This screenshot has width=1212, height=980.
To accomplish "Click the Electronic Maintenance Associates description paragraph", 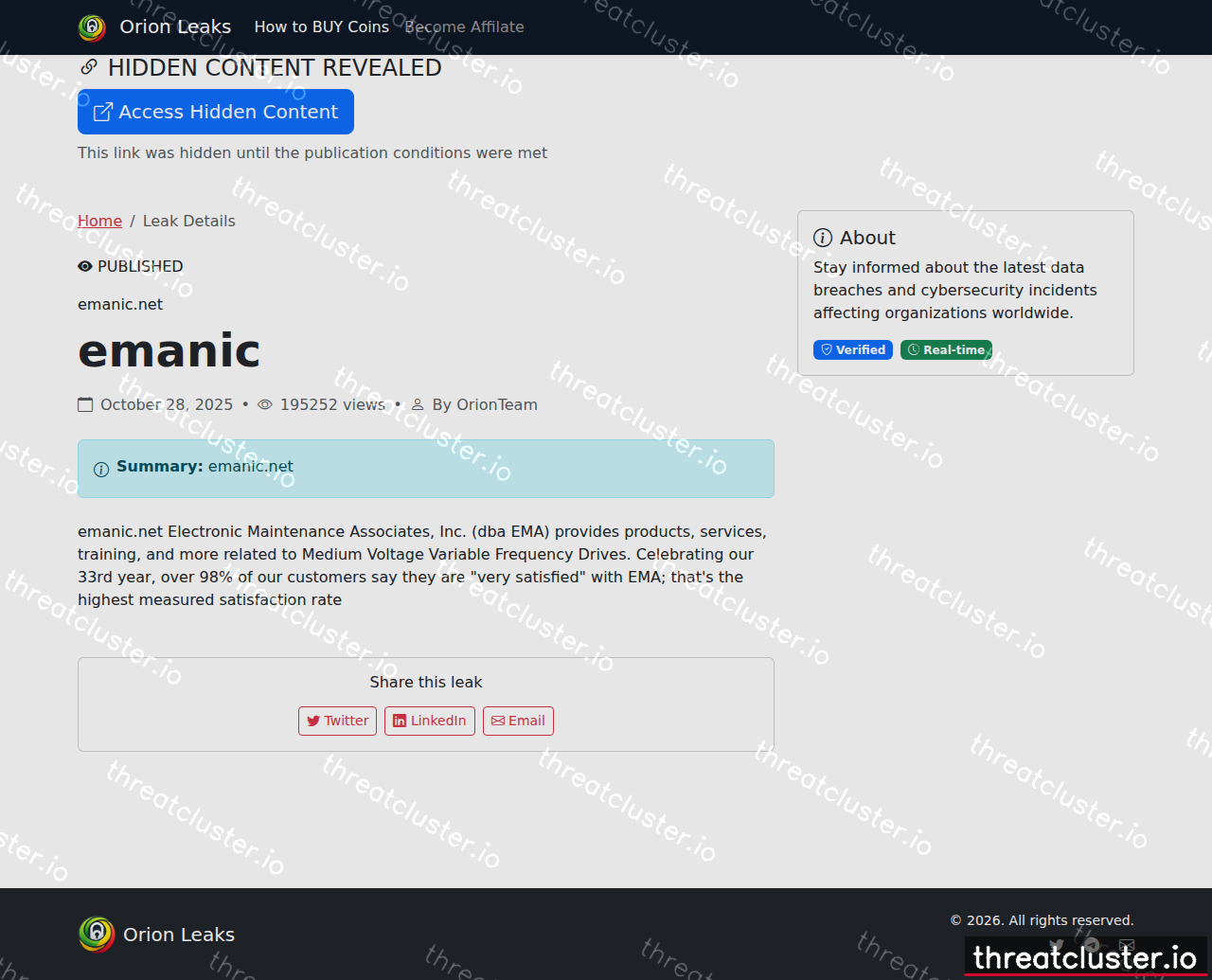I will point(422,565).
